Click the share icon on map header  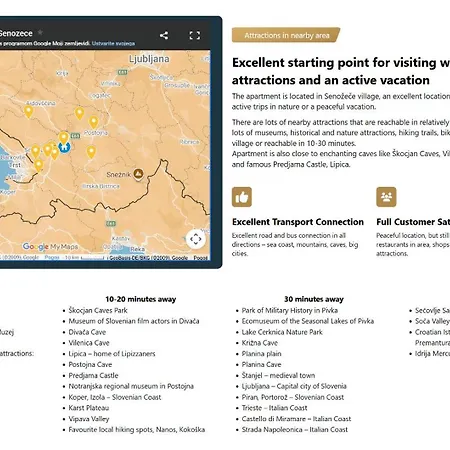click(164, 35)
